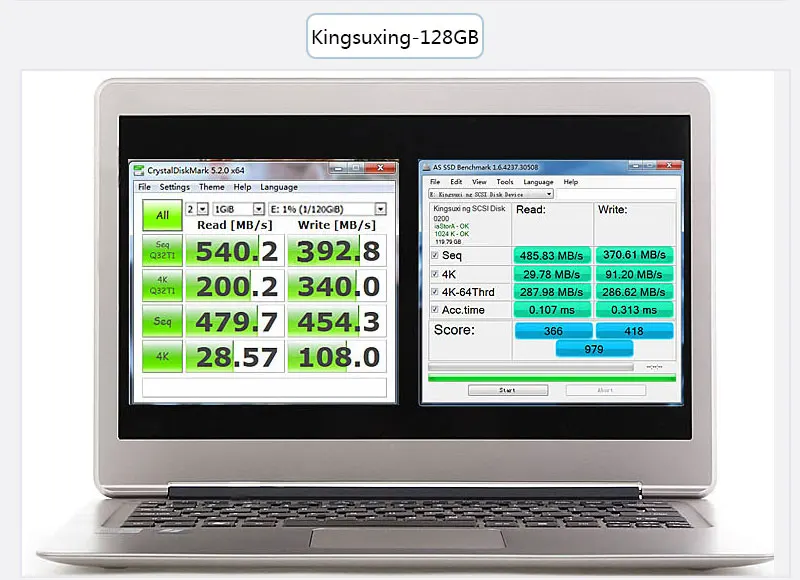This screenshot has height=580, width=800.
Task: Click the Start button in AS SSD Benchmark
Action: 508,390
